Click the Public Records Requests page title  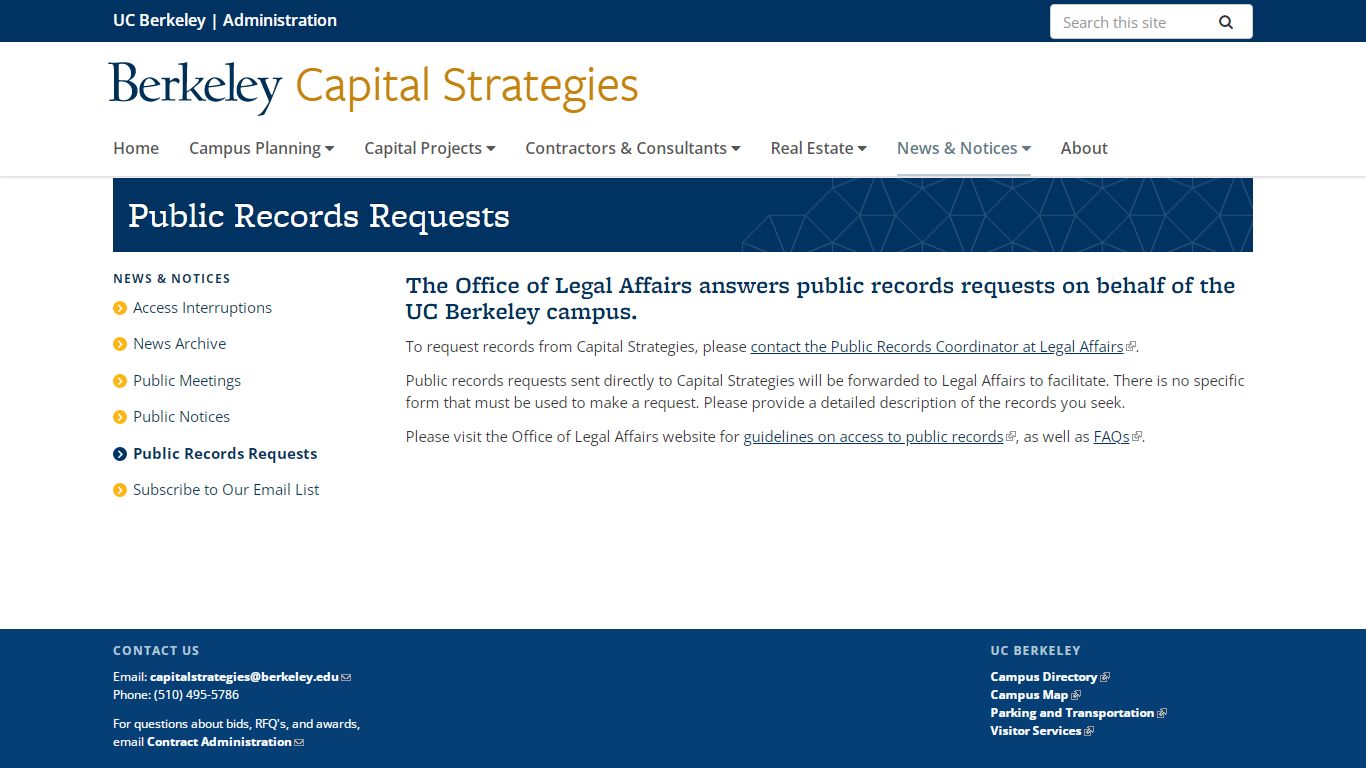pos(319,216)
